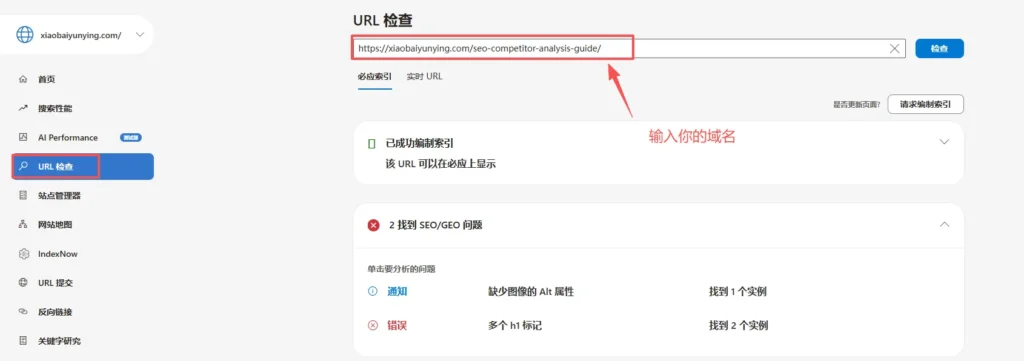
Task: Open the 错误 issue link
Action: coord(397,325)
